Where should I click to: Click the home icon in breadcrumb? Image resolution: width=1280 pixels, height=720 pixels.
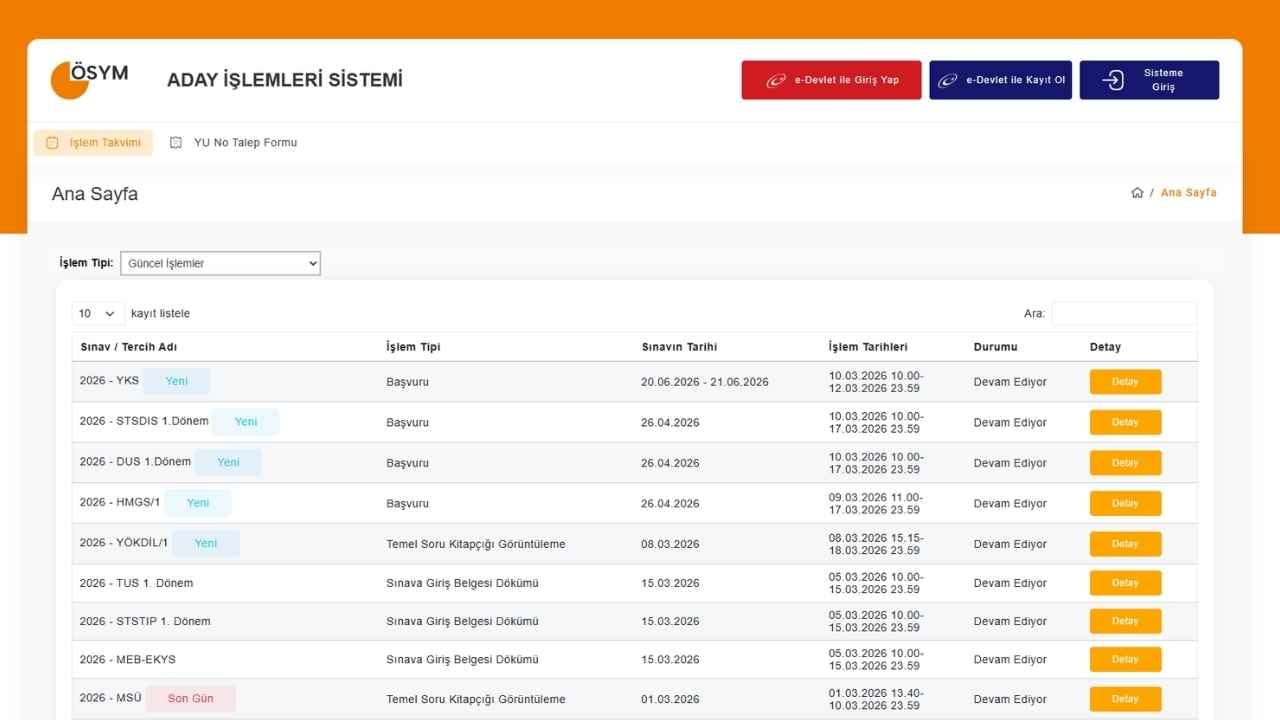tap(1137, 193)
